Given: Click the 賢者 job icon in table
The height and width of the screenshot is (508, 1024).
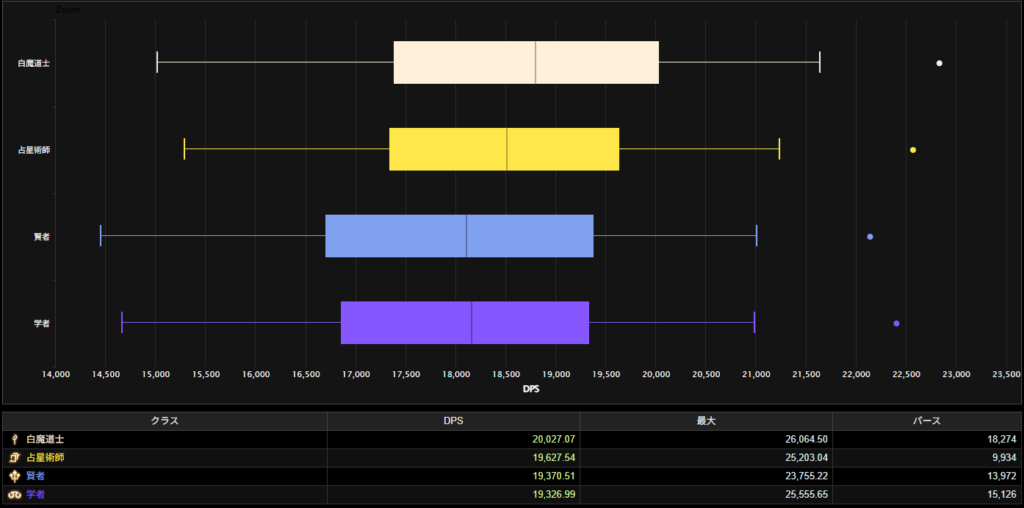Looking at the screenshot, I should 15,476.
